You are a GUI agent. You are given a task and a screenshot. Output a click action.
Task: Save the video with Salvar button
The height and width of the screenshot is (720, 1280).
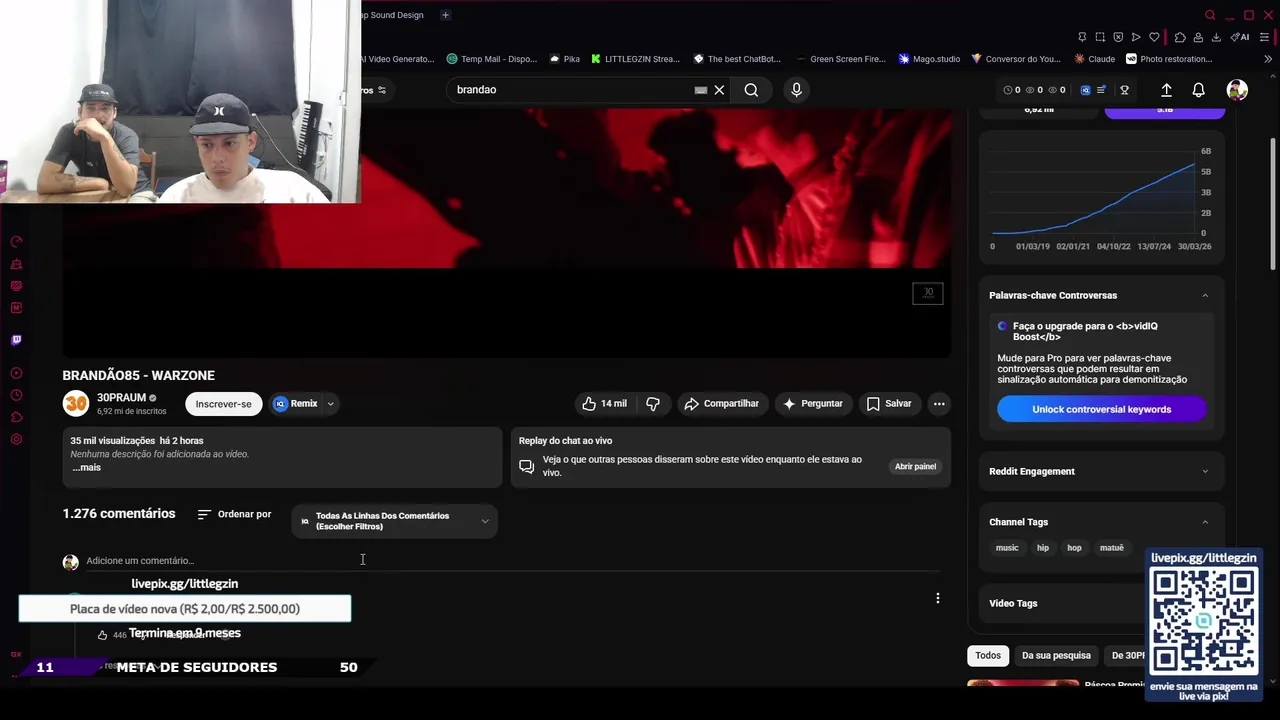[x=889, y=404]
